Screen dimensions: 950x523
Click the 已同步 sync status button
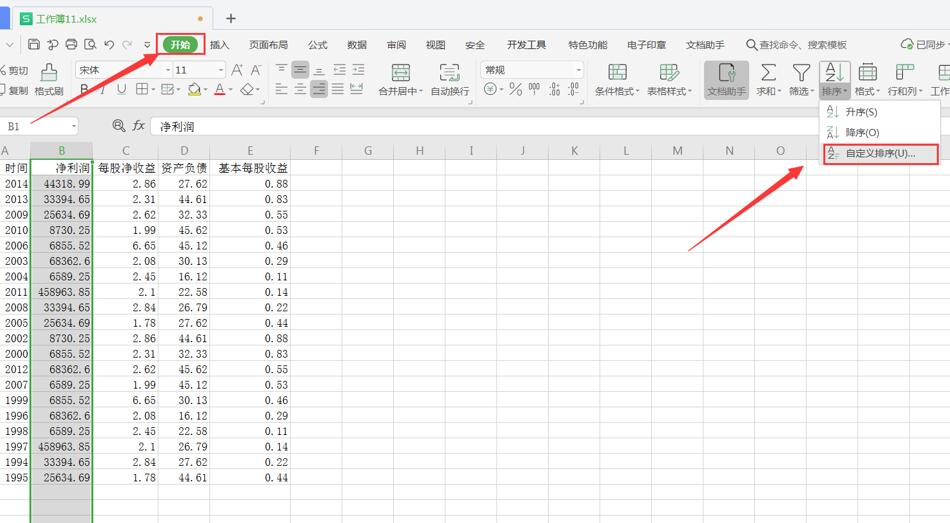925,44
